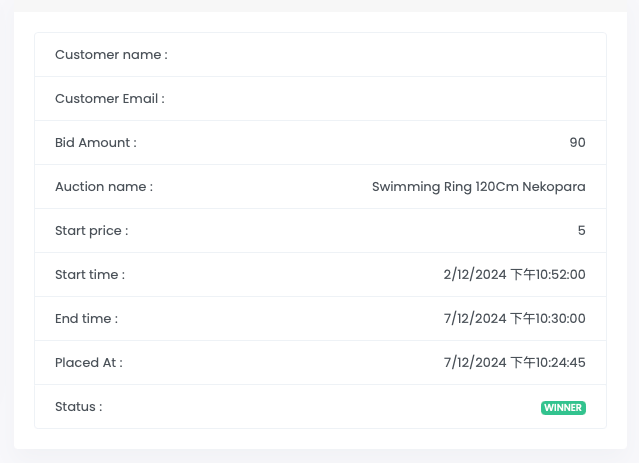Viewport: 639px width, 463px height.
Task: Select the start price value 5
Action: pyautogui.click(x=581, y=231)
